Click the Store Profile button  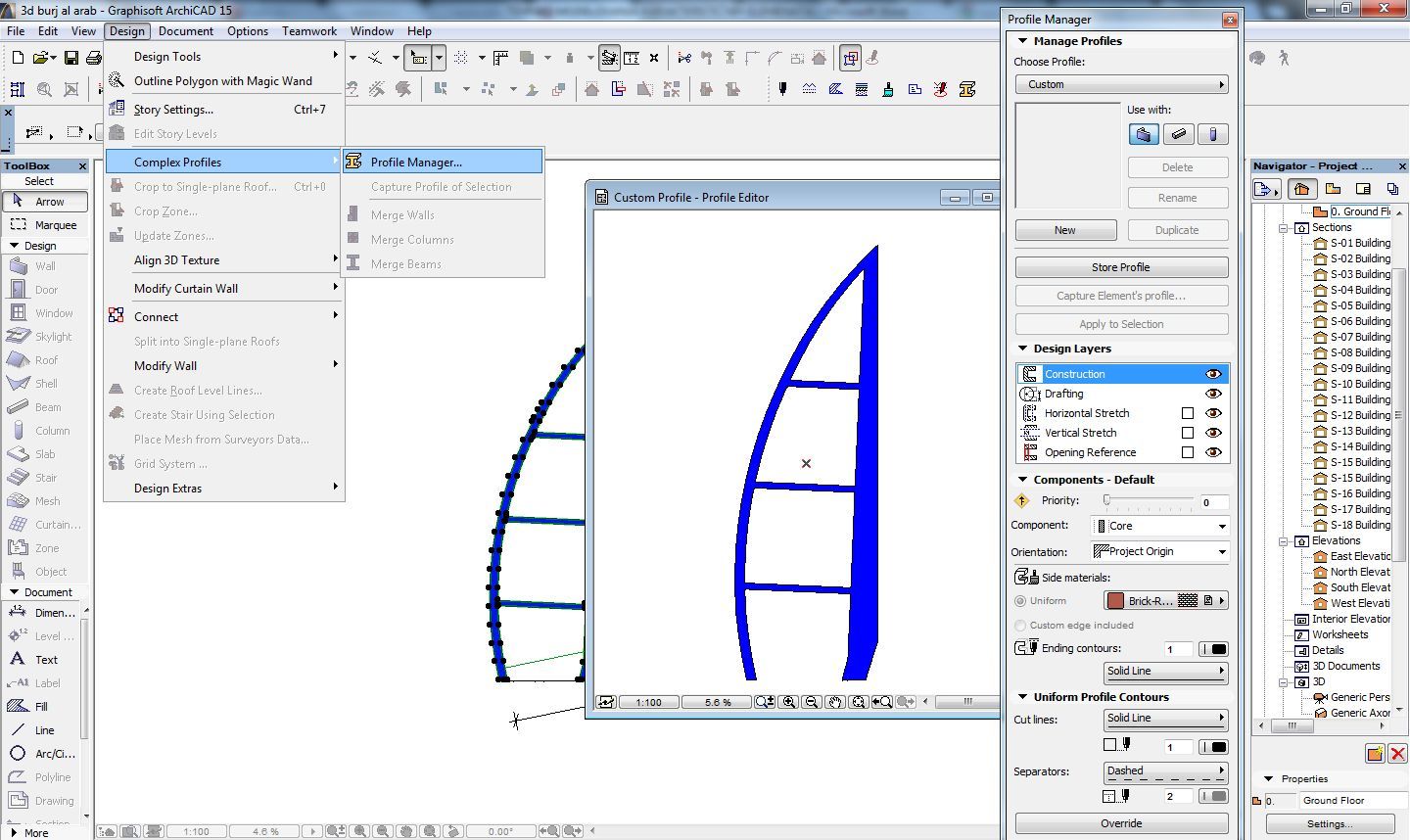[x=1121, y=267]
